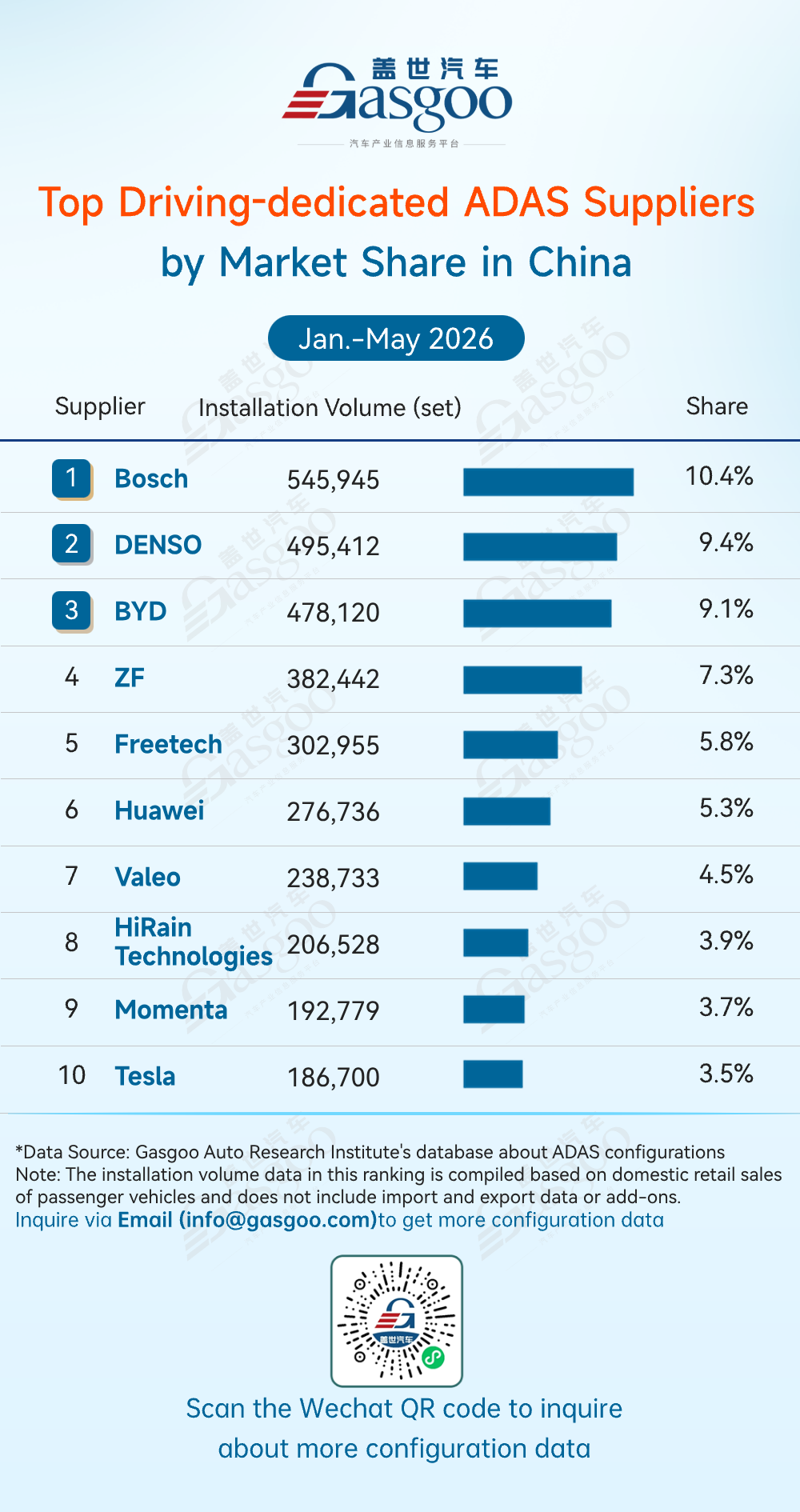Image resolution: width=800 pixels, height=1512 pixels.
Task: Click the rank 2 badge beside DENSO
Action: (72, 545)
